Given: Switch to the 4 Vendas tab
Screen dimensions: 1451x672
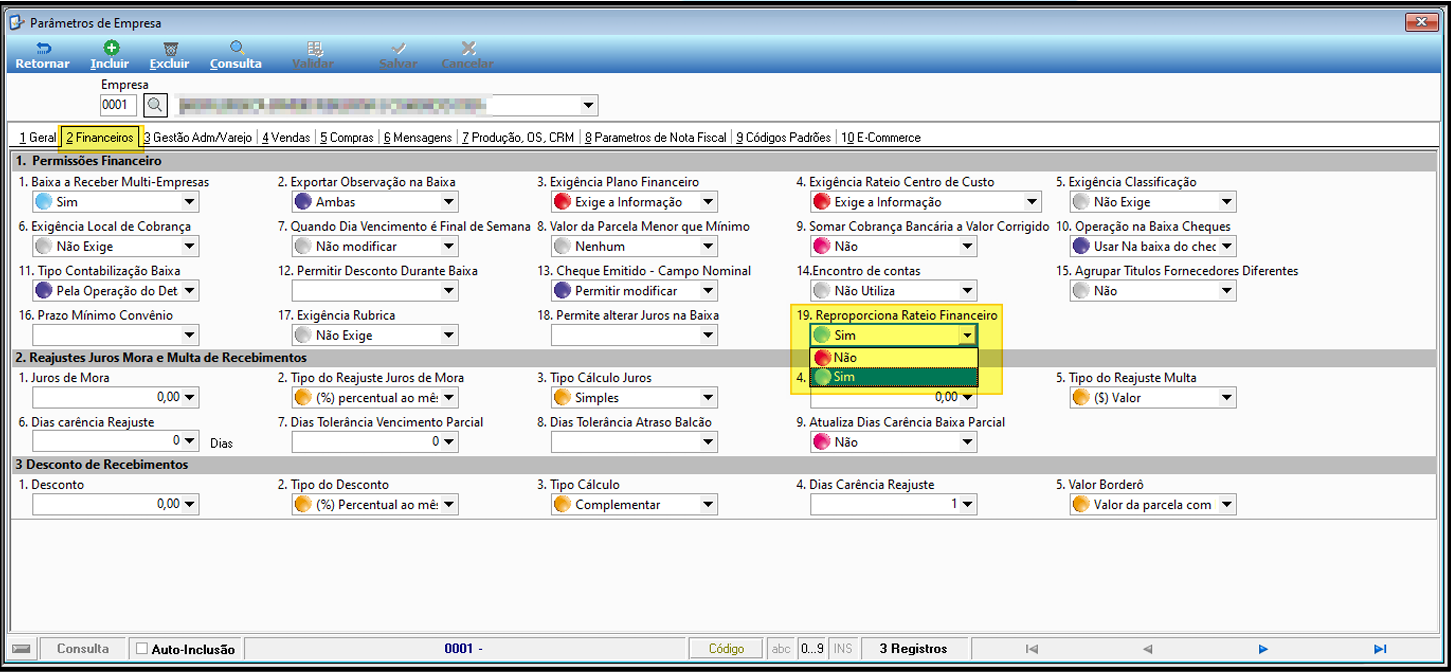Looking at the screenshot, I should click(286, 137).
